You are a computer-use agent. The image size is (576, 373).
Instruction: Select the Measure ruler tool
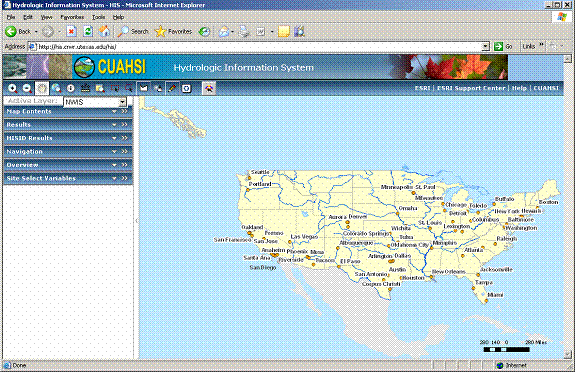[85, 88]
